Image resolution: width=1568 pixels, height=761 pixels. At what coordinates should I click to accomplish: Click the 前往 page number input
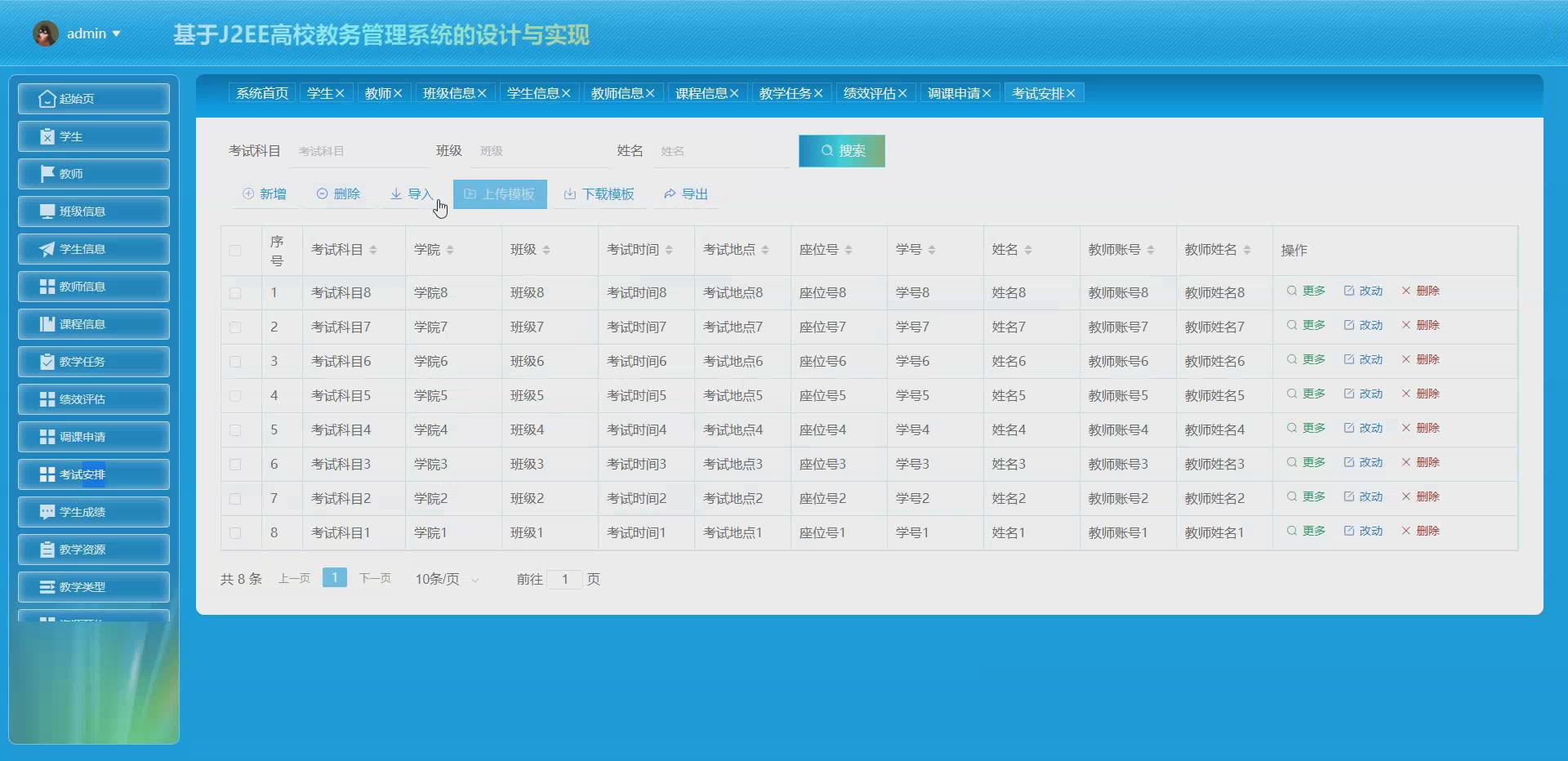(x=566, y=579)
